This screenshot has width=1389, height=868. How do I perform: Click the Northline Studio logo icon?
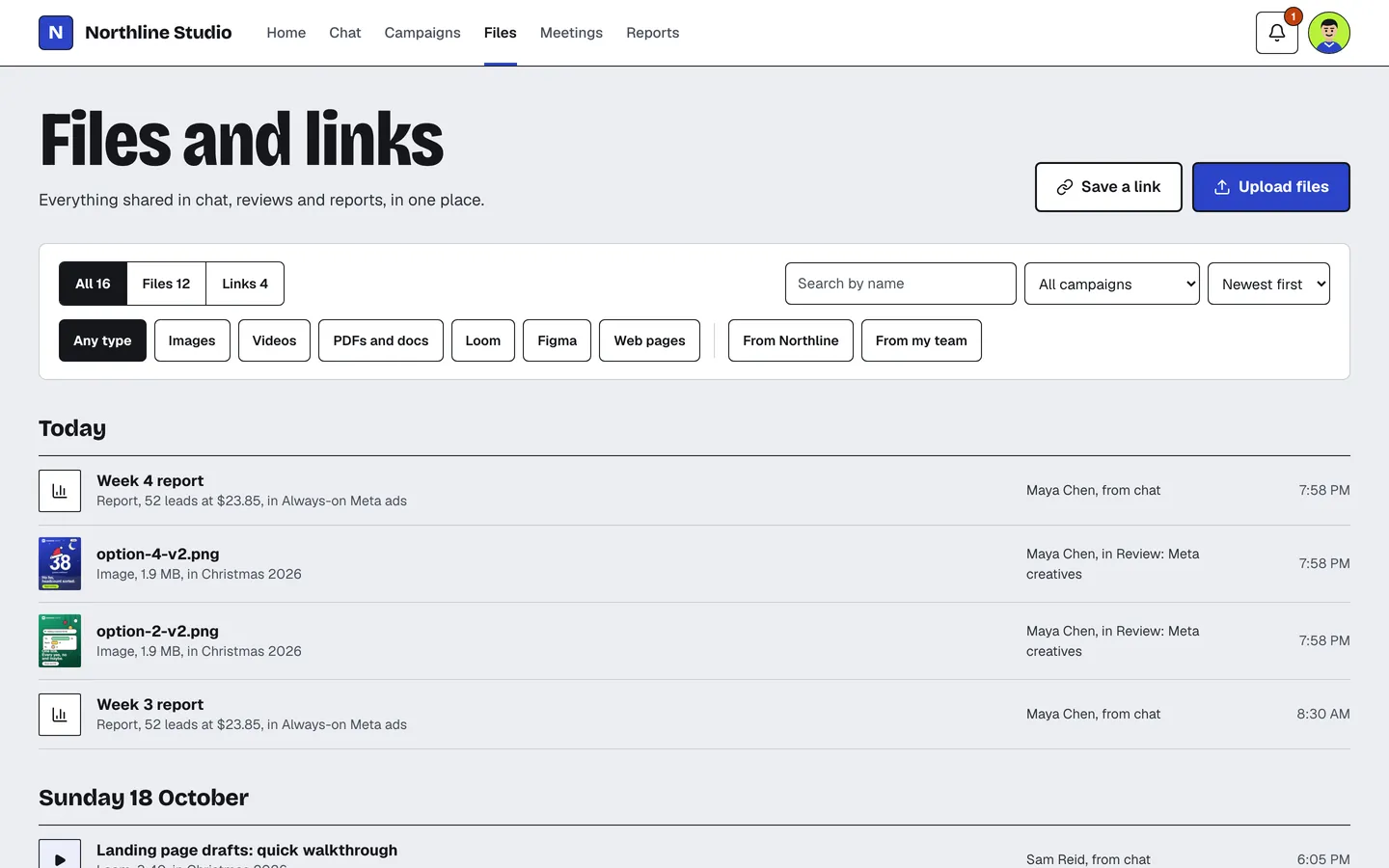[x=56, y=33]
